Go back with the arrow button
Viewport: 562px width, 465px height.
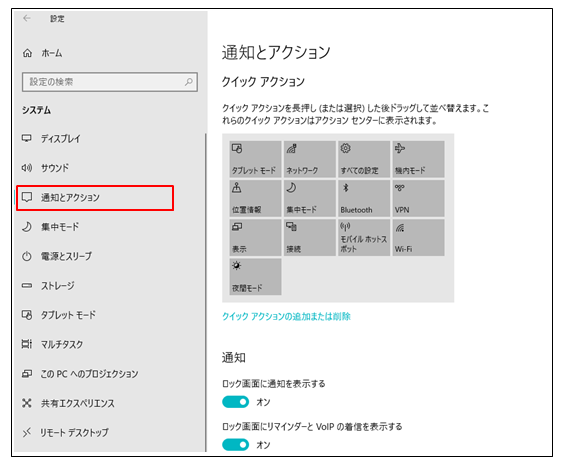(x=27, y=18)
